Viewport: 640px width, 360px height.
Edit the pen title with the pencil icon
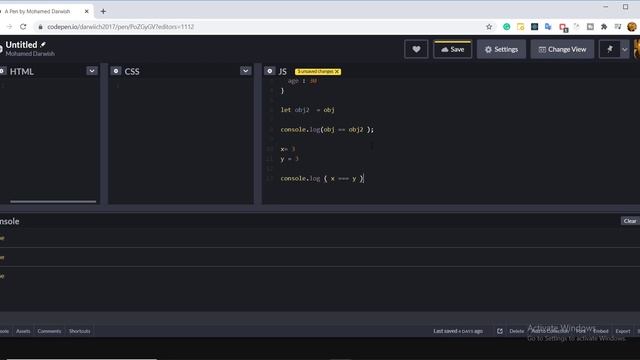tap(43, 44)
